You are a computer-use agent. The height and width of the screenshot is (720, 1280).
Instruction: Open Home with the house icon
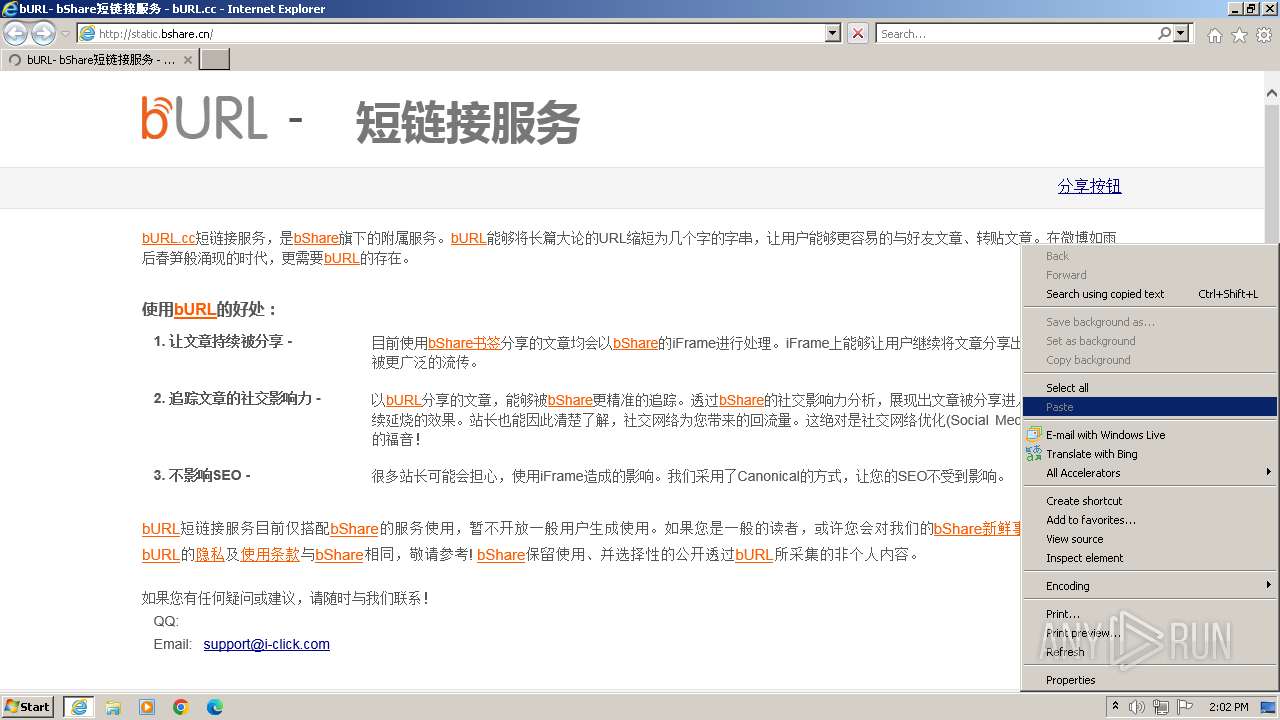tap(1214, 35)
